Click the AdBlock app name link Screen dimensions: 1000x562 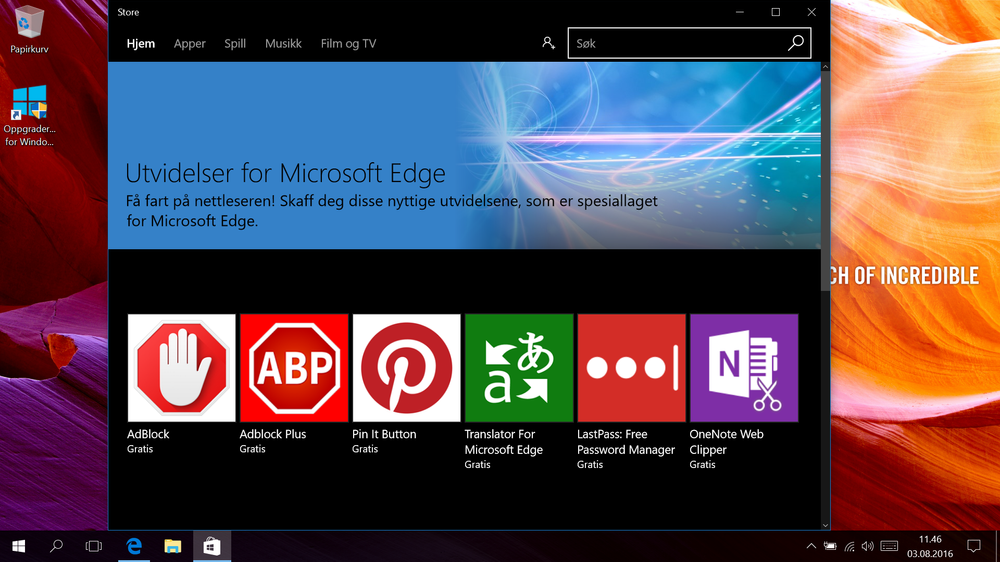(148, 434)
